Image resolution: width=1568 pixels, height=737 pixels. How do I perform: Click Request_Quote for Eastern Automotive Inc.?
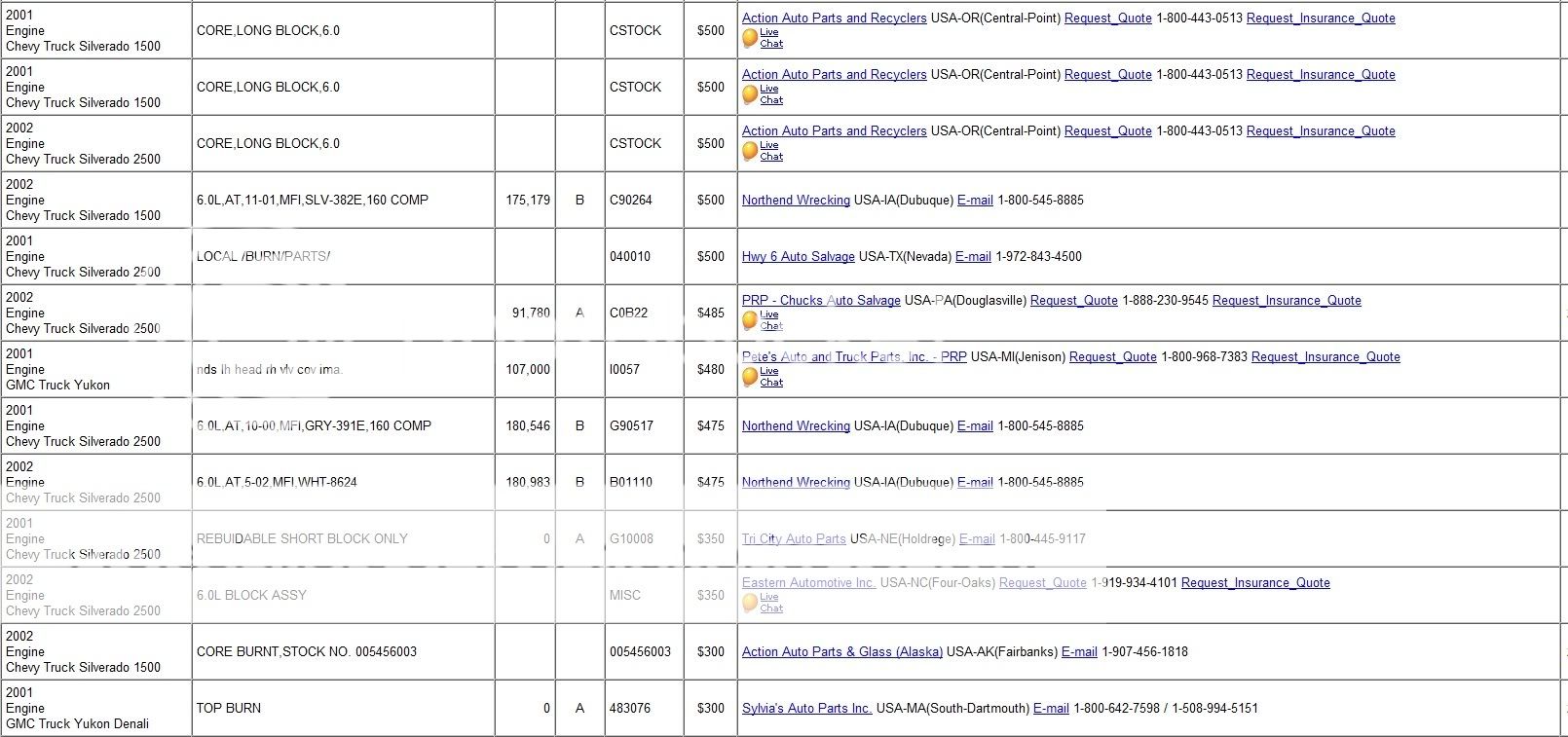point(1043,582)
